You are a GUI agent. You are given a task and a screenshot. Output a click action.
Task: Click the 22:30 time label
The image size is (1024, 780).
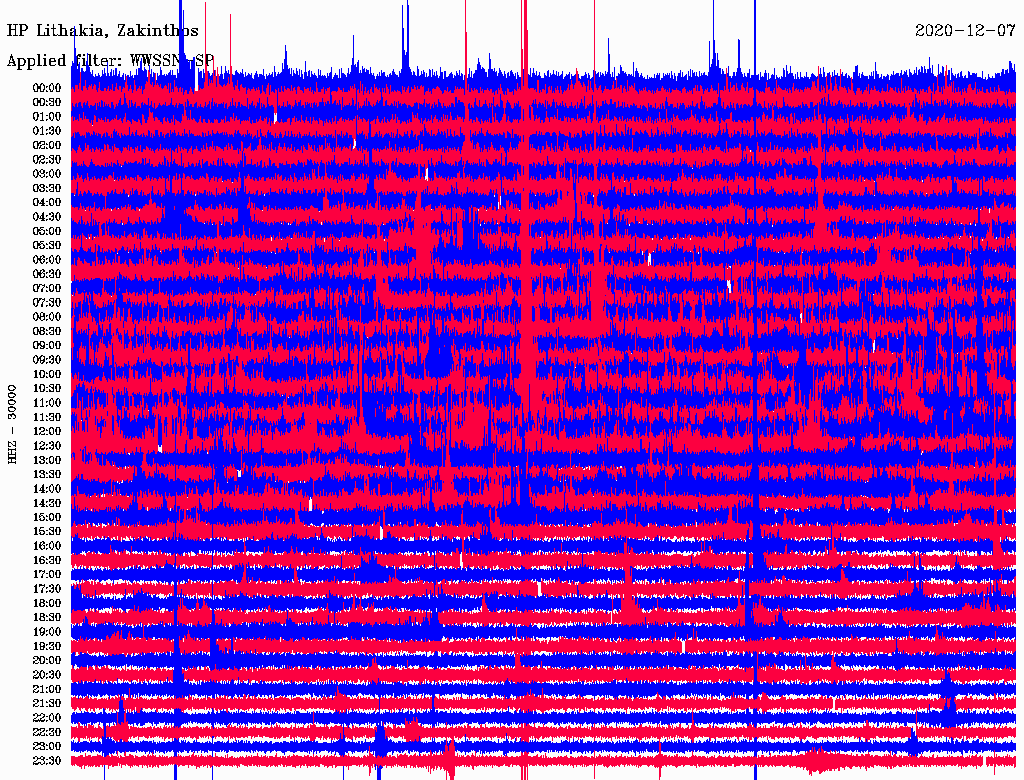click(x=47, y=733)
